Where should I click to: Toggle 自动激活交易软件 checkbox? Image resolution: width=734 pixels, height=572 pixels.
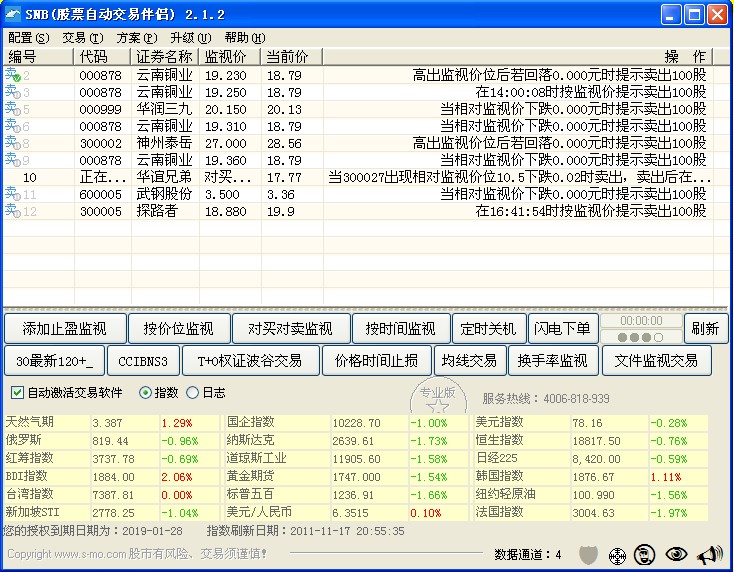(x=17, y=393)
